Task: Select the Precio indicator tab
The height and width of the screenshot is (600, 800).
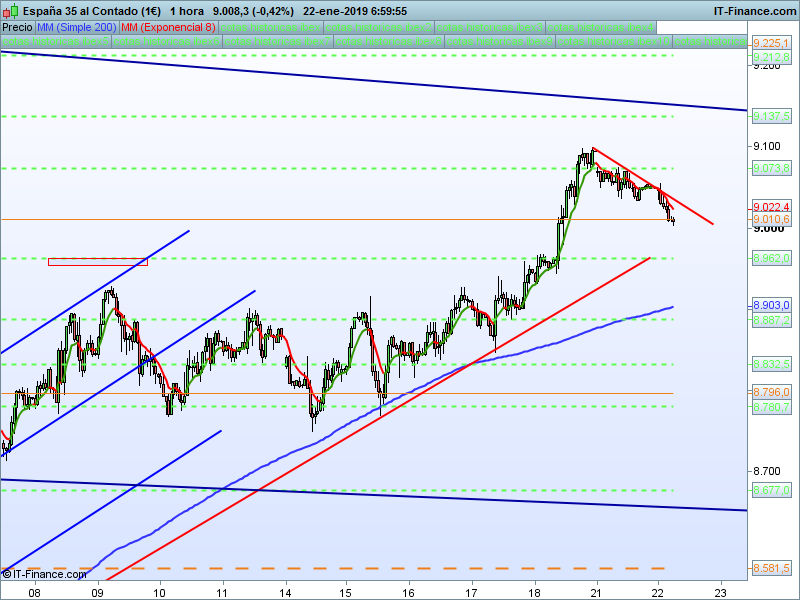Action: (17, 27)
